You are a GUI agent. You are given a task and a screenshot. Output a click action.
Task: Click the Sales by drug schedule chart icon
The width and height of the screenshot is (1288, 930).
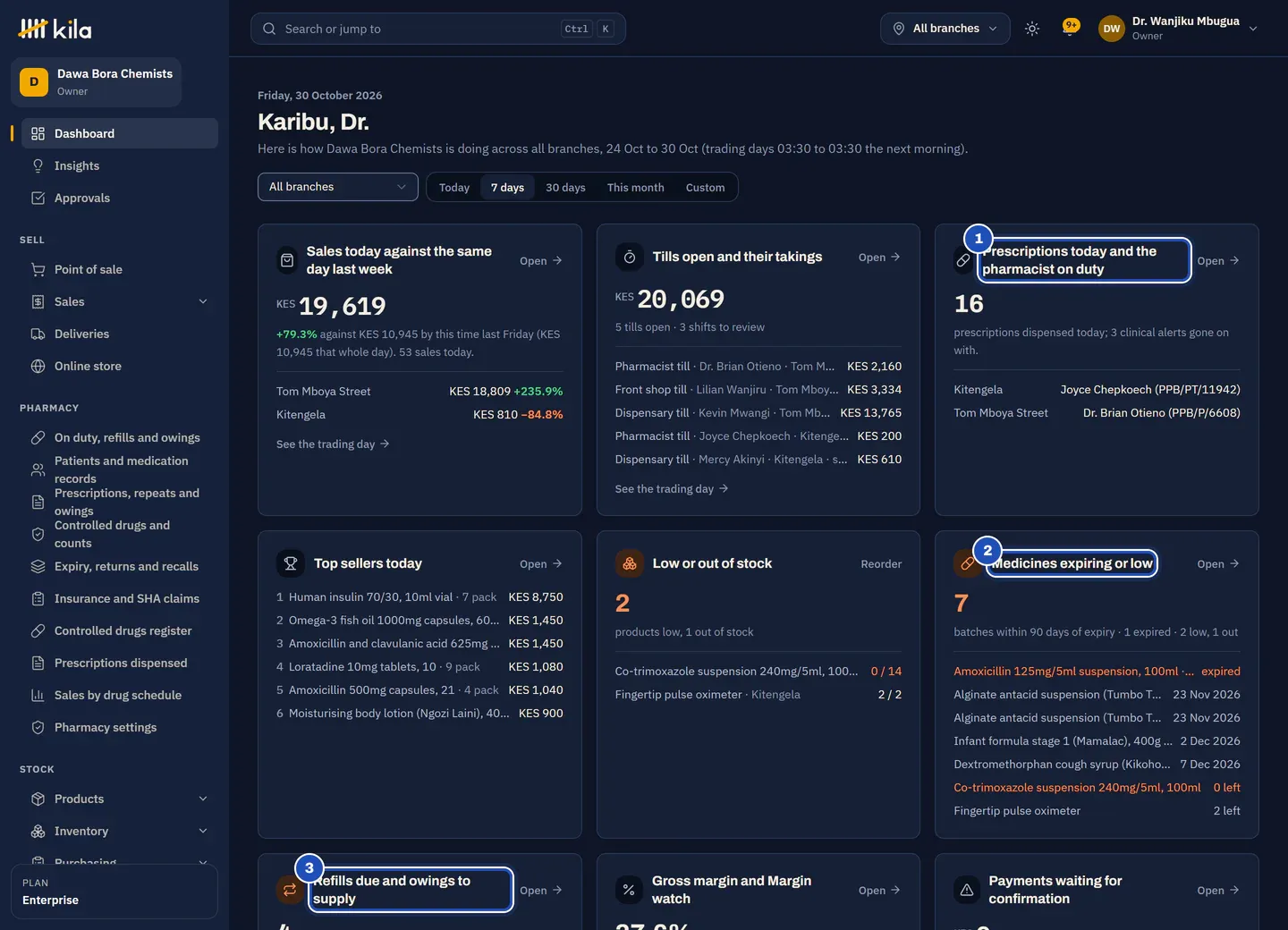click(38, 695)
